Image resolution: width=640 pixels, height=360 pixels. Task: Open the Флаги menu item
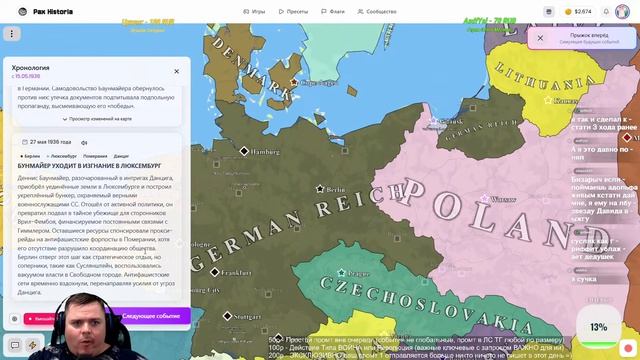(x=333, y=11)
